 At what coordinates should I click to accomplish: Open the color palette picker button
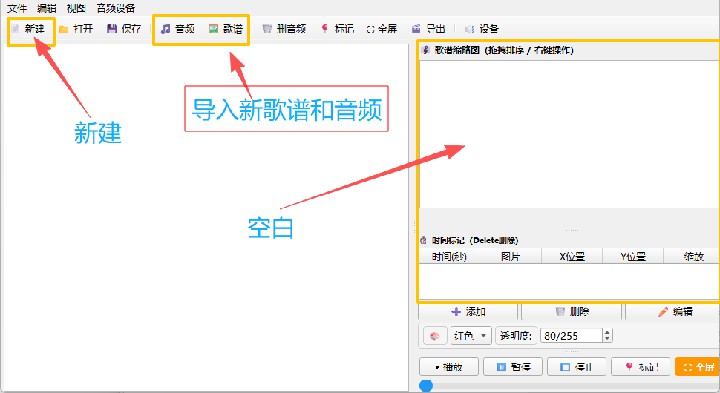(x=434, y=336)
